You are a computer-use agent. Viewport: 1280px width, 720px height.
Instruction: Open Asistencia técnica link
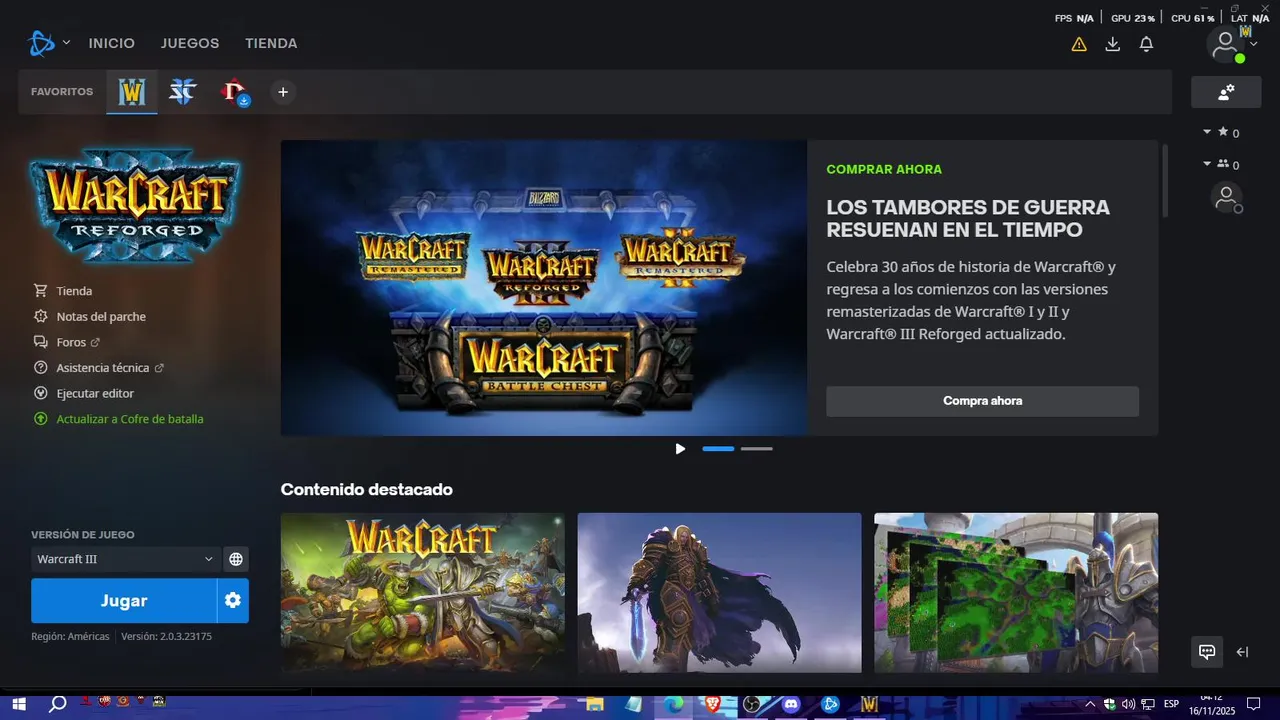pos(110,368)
